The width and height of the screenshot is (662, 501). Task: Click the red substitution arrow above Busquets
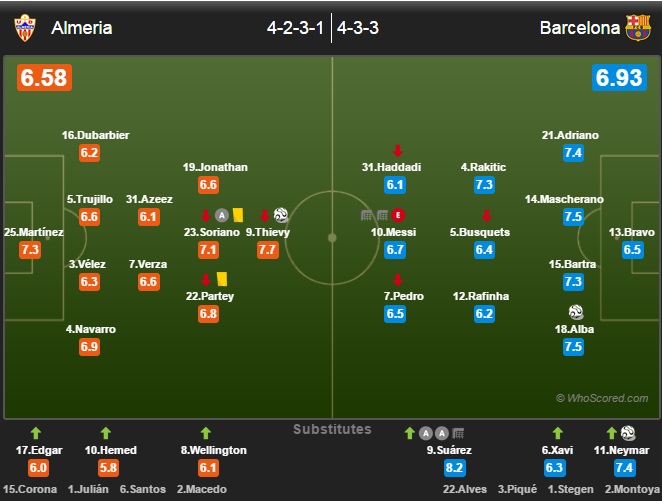[487, 216]
